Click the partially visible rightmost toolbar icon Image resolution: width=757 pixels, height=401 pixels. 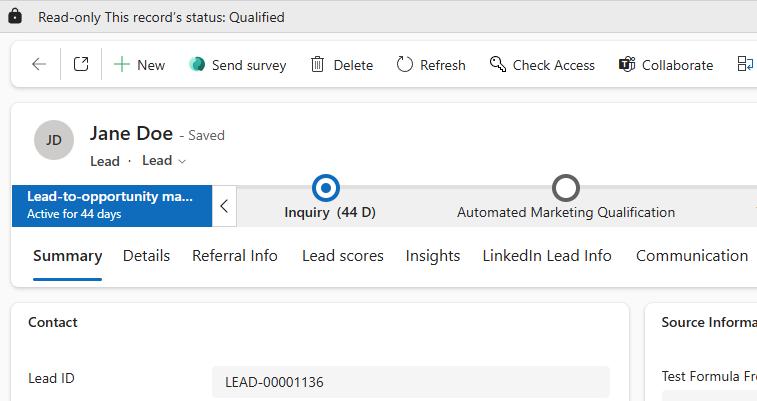[x=745, y=64]
